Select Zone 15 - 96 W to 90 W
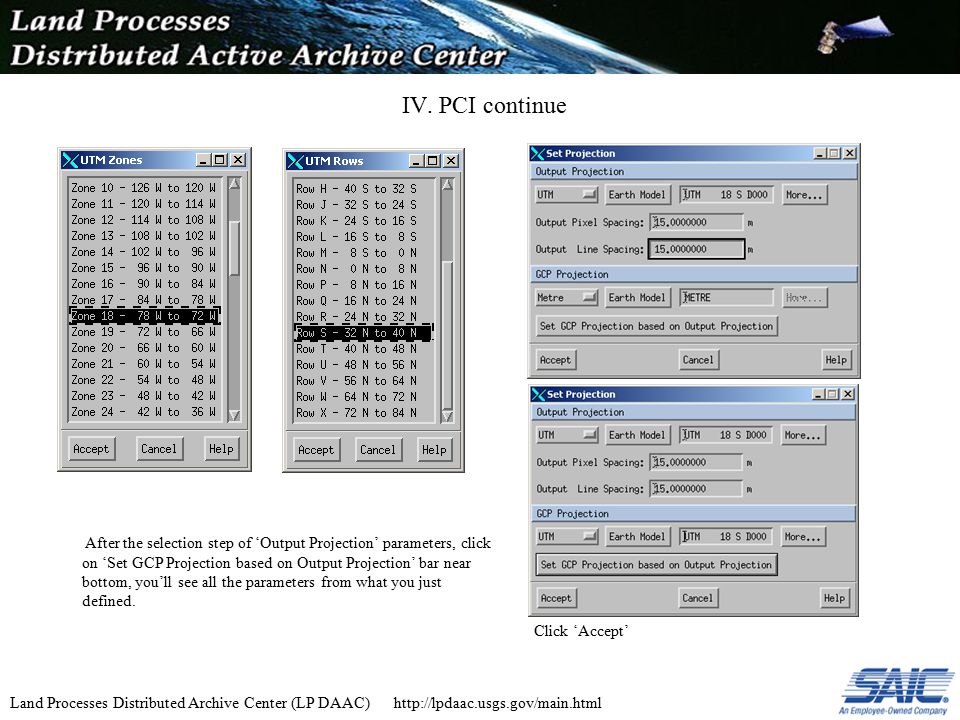Screen dimensions: 960x720 (x=144, y=268)
